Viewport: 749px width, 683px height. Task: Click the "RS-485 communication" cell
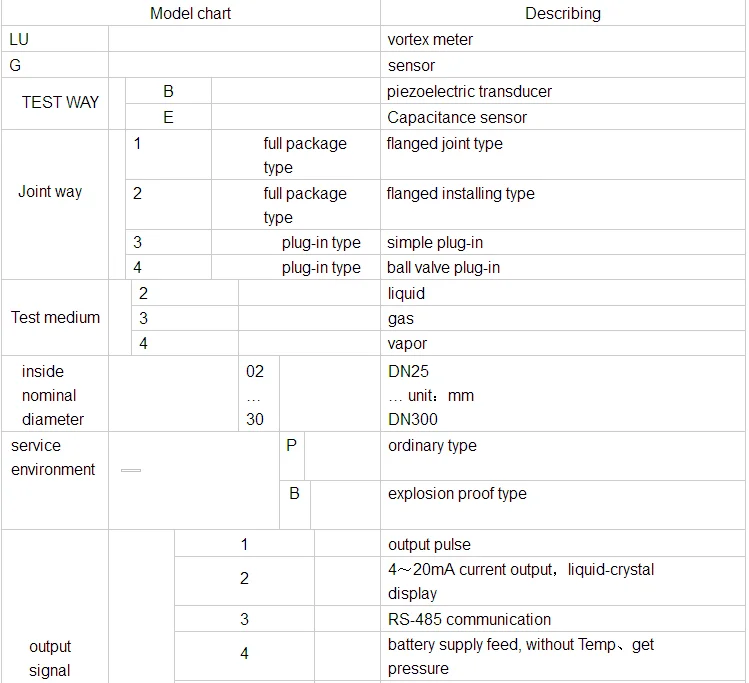tap(469, 620)
